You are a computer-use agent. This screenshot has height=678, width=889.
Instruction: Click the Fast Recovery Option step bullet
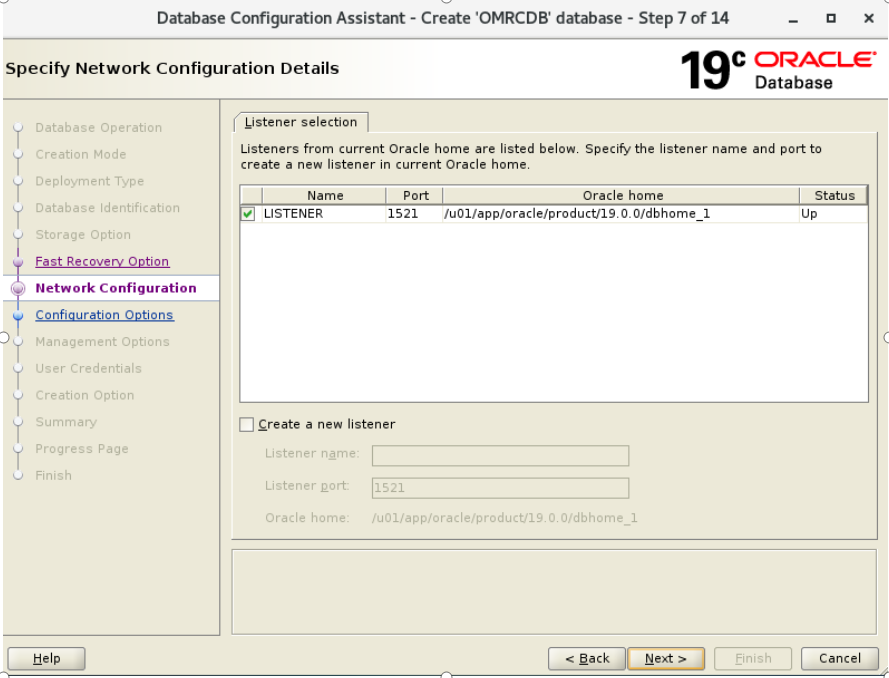[18, 262]
